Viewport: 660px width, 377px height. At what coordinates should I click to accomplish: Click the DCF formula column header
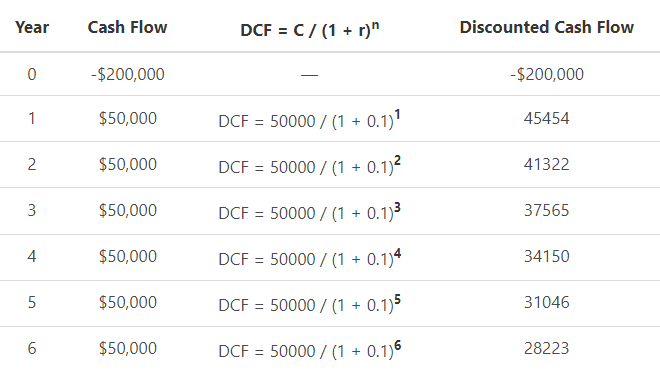pyautogui.click(x=309, y=29)
